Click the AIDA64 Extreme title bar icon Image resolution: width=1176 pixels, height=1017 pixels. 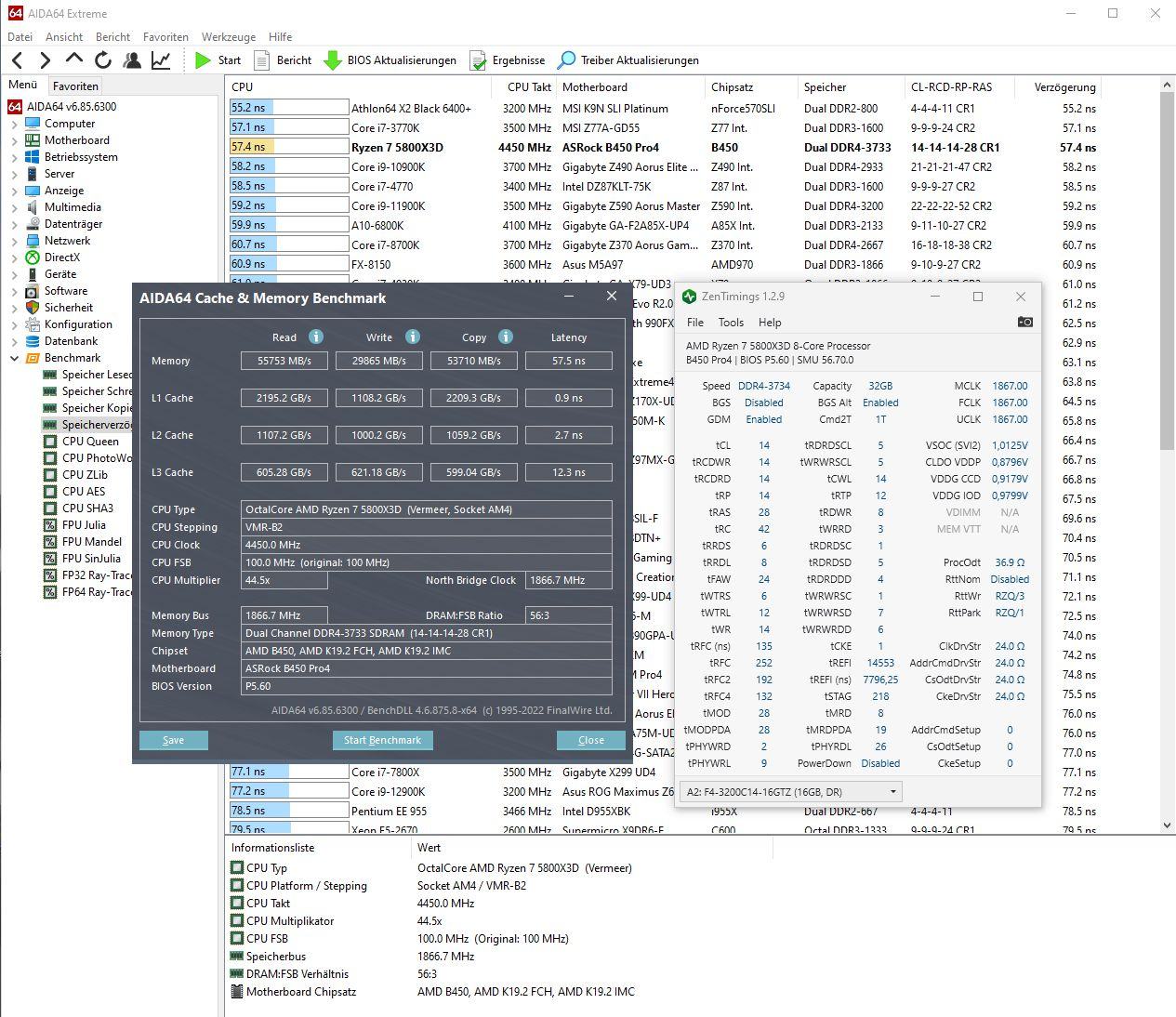[15, 13]
